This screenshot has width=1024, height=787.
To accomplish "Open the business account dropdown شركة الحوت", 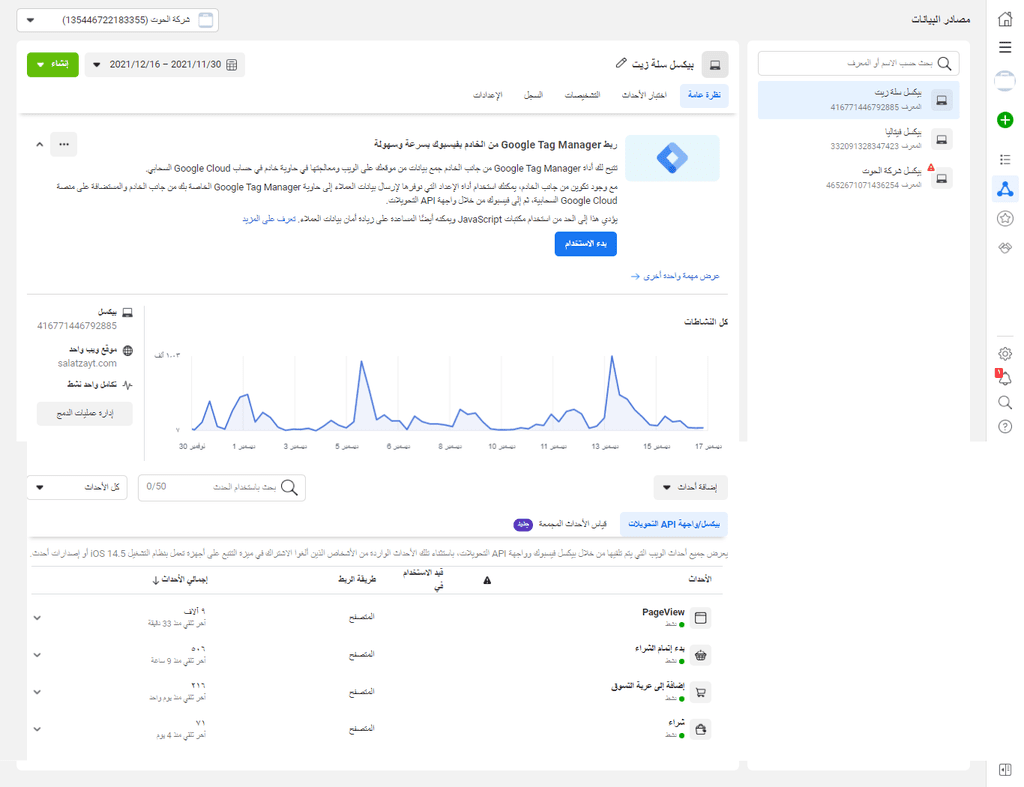I will [118, 20].
